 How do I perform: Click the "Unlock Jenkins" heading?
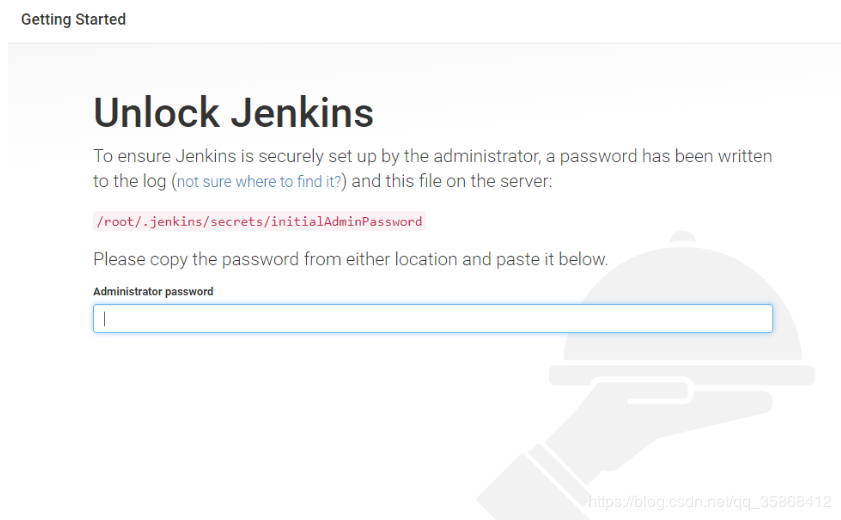233,113
